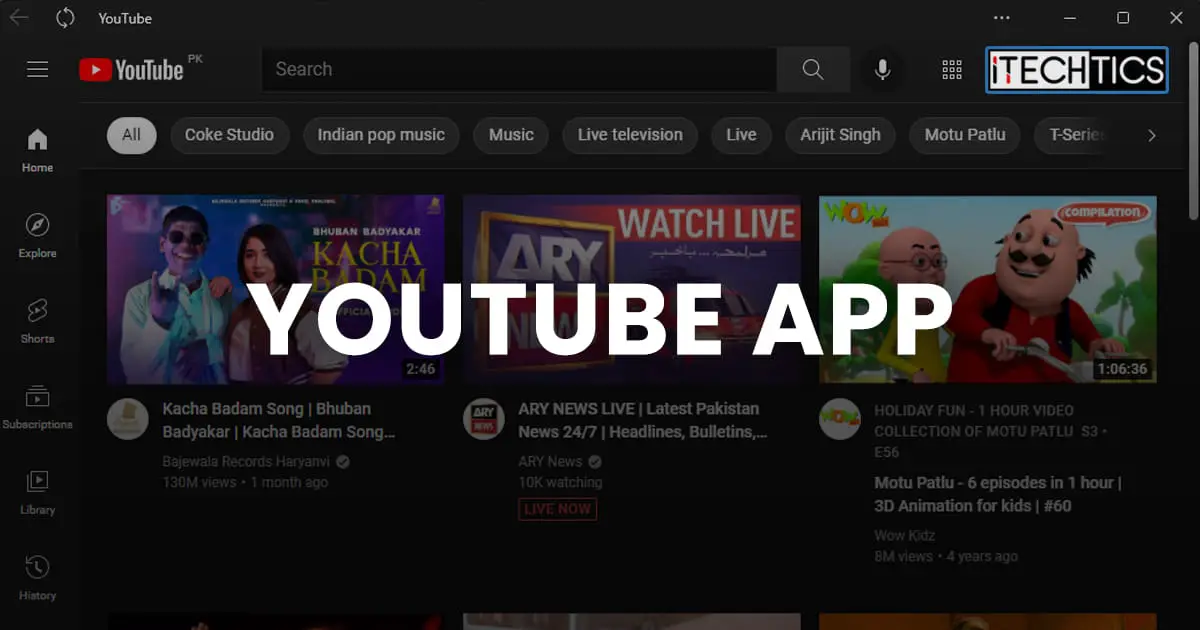Select the Arijit Singh chip

[840, 135]
